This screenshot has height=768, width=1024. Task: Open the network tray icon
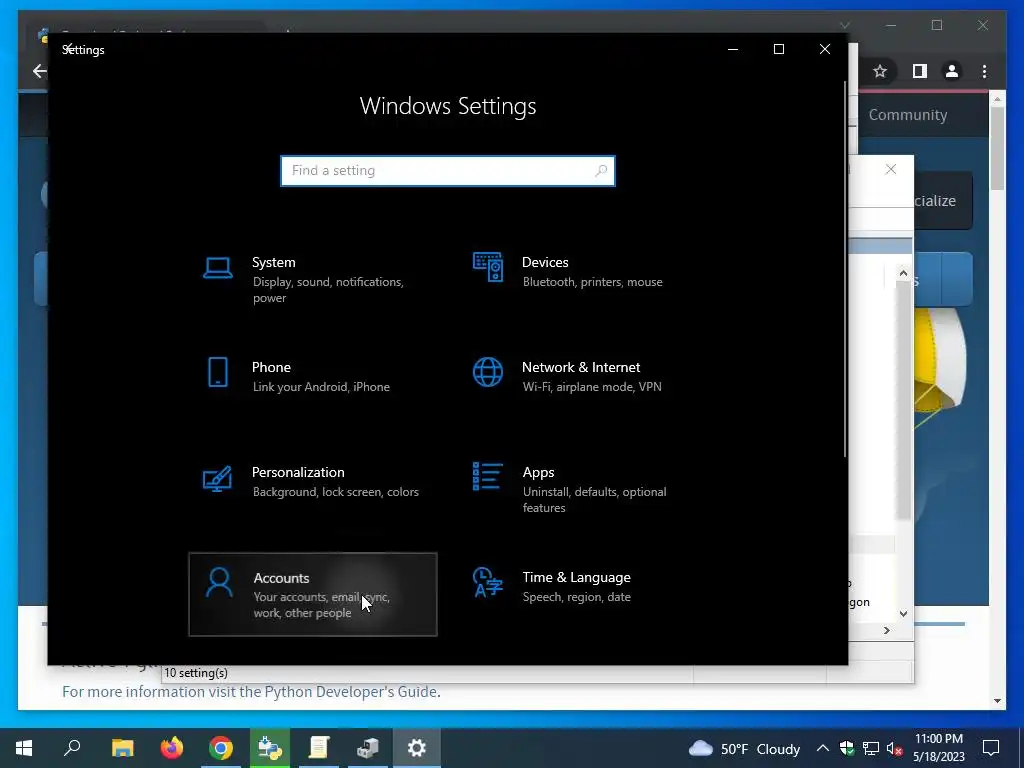click(871, 748)
